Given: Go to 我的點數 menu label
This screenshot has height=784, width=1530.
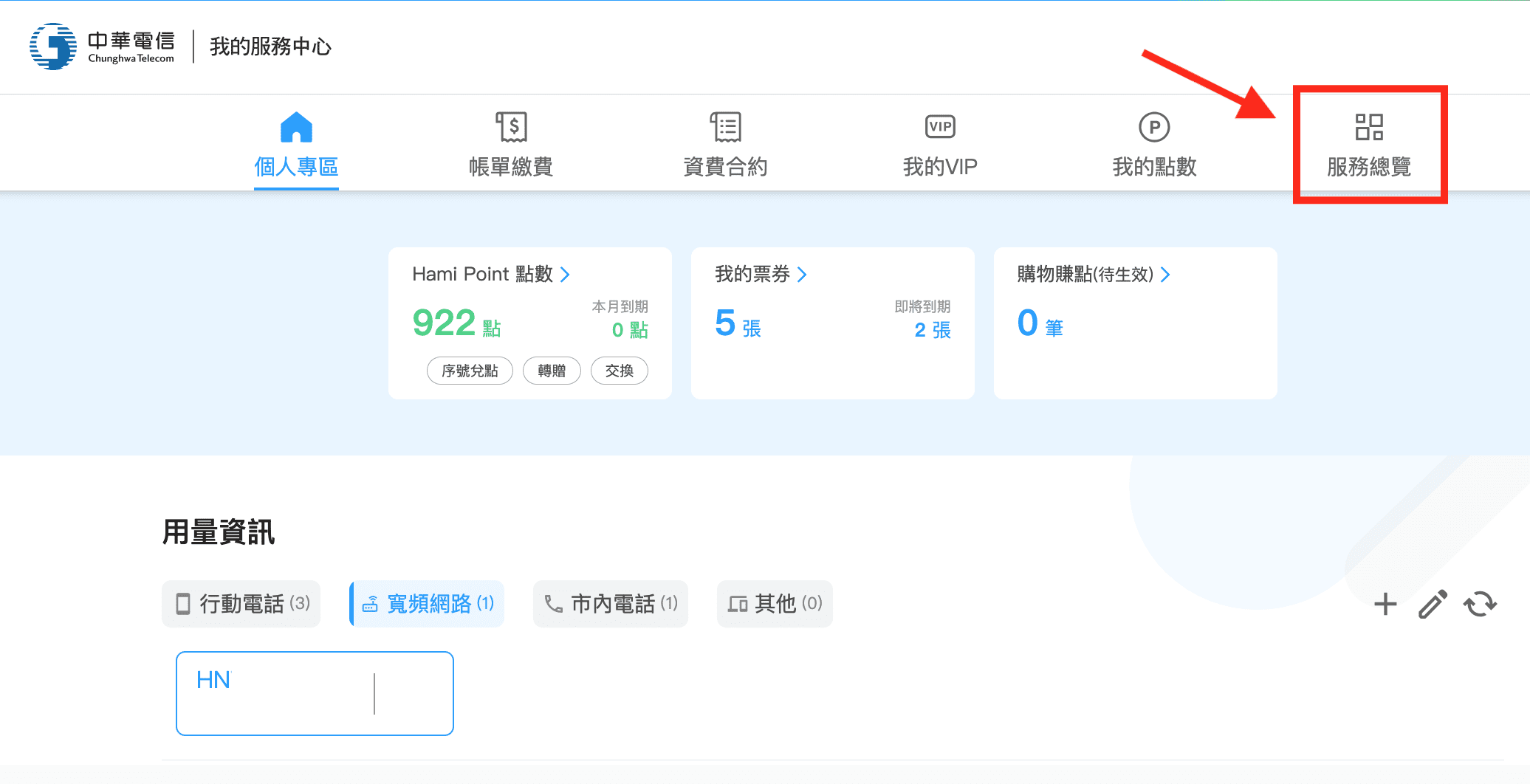Looking at the screenshot, I should point(1154,167).
